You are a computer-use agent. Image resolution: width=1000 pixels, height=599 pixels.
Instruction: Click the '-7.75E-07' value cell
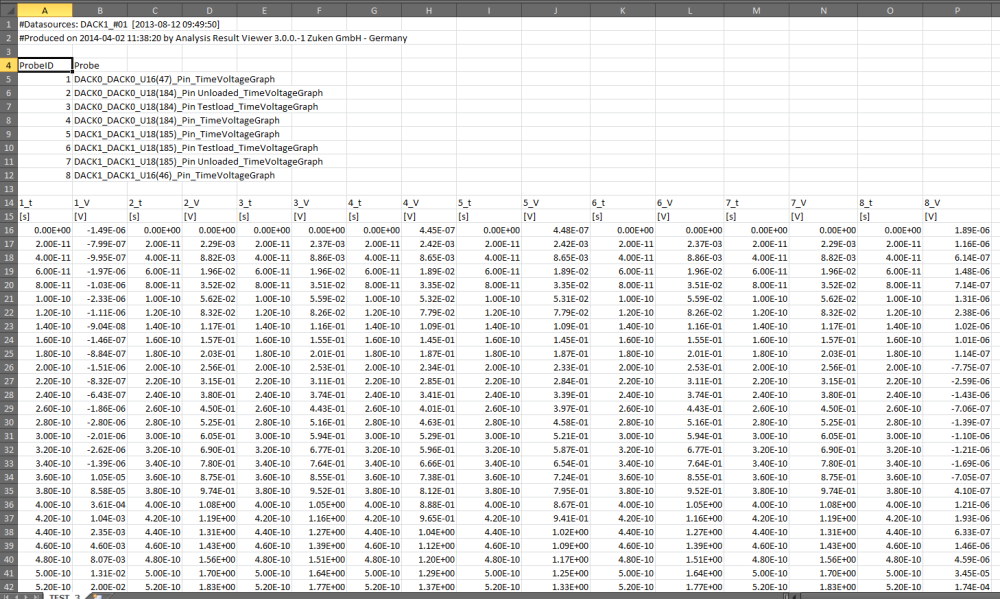pos(957,367)
